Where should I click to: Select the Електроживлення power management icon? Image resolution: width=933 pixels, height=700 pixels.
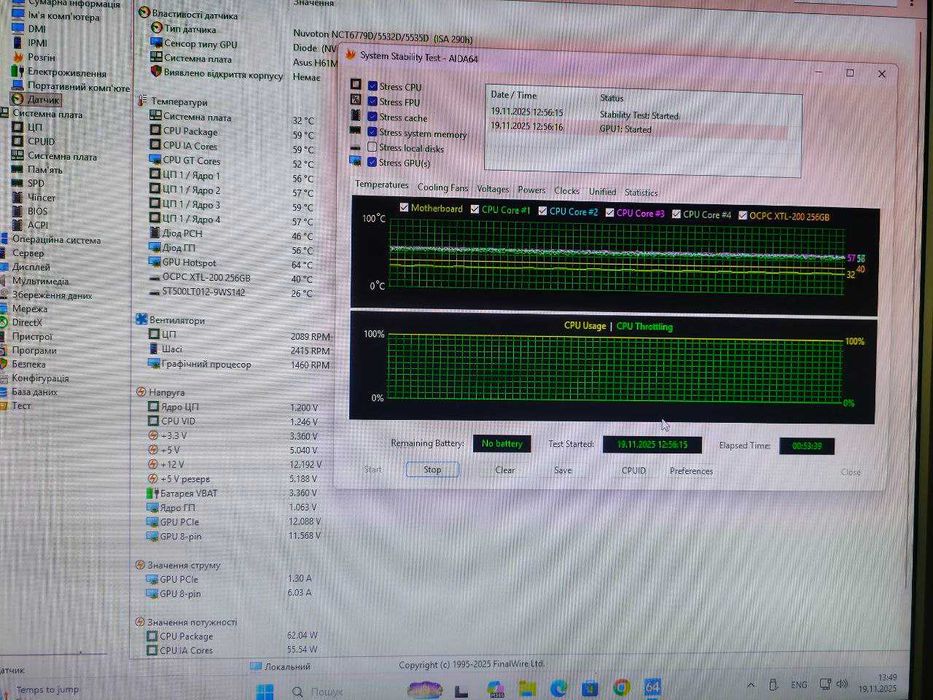pos(18,71)
